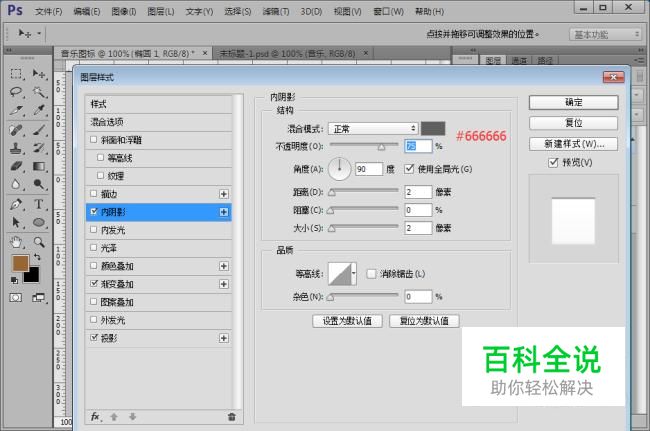
Task: Move effect up arrow icon
Action: (x=114, y=416)
